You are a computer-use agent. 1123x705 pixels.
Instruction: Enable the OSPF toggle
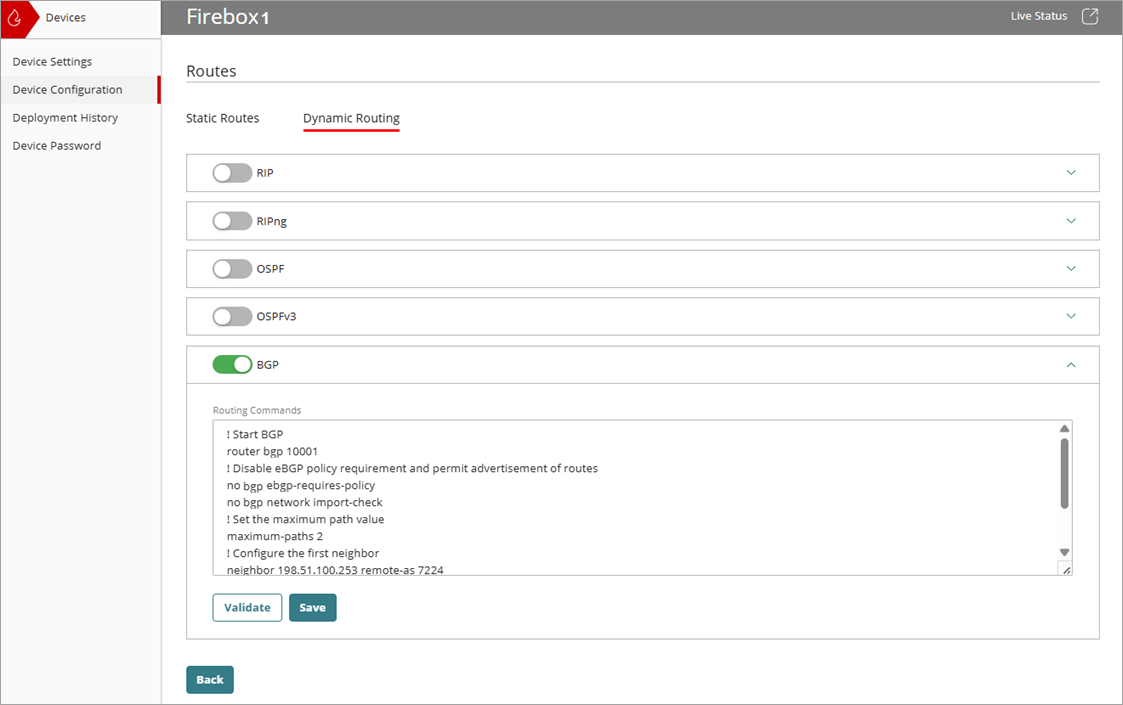232,268
